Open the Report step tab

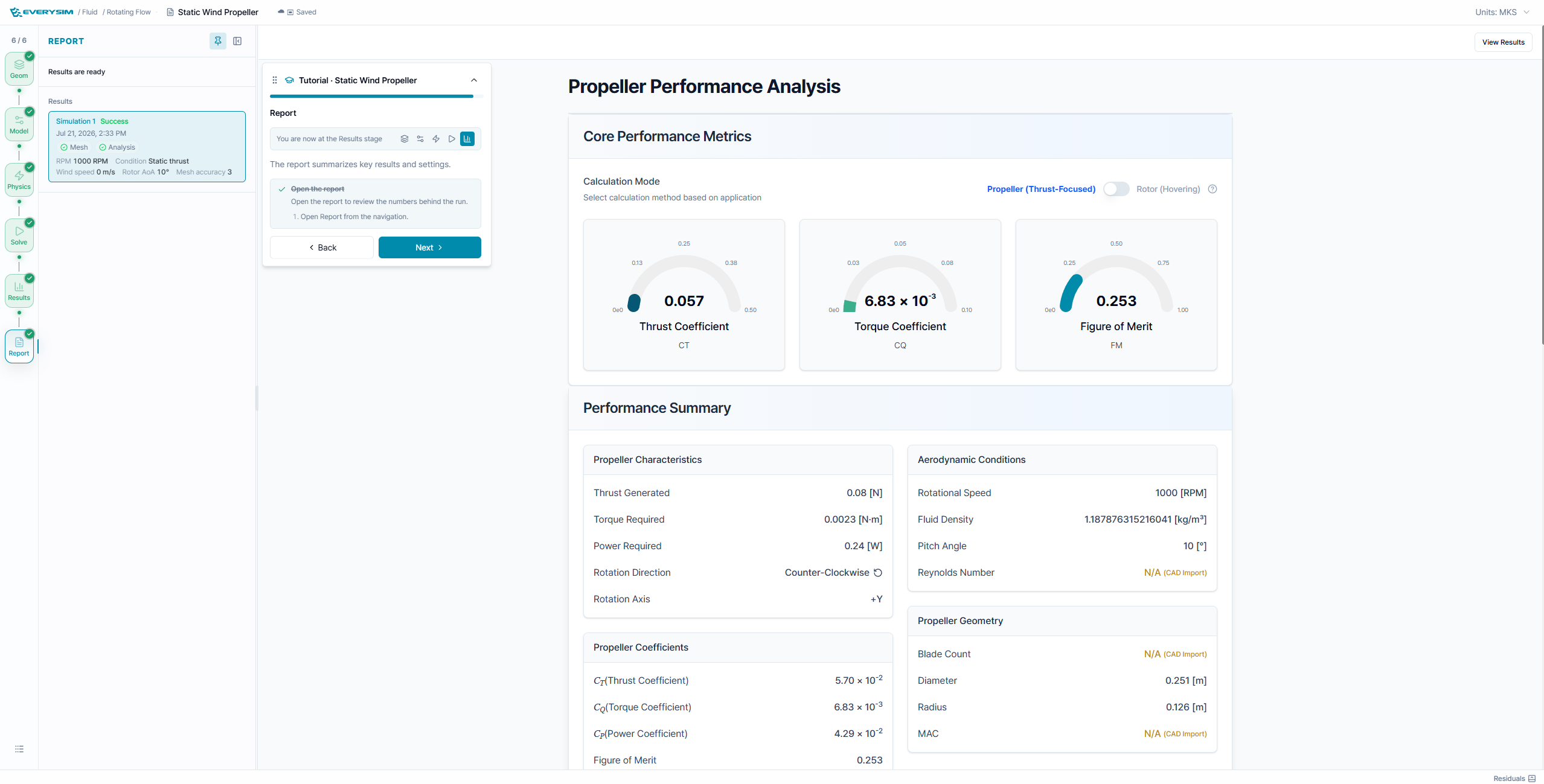click(19, 346)
